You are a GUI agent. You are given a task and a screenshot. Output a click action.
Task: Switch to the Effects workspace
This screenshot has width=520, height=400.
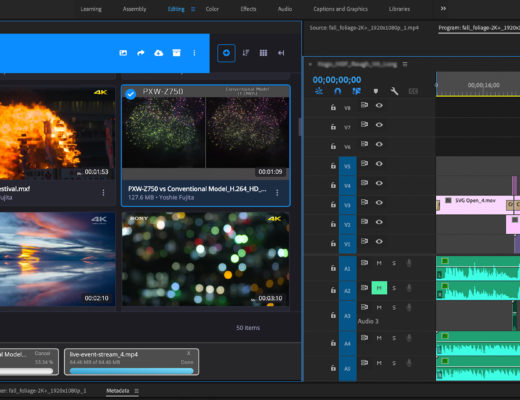(x=248, y=9)
